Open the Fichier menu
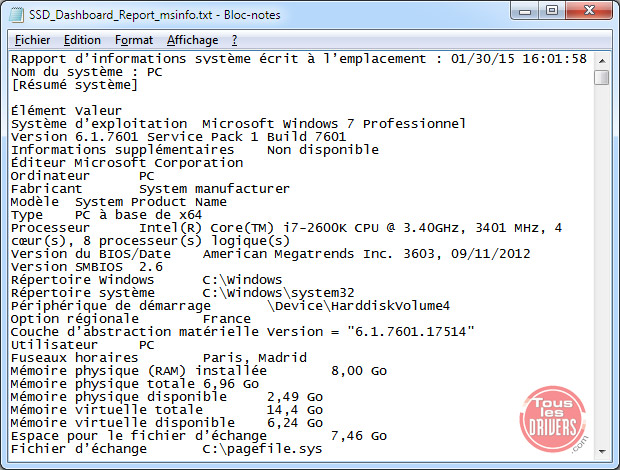The image size is (620, 470). pos(32,40)
